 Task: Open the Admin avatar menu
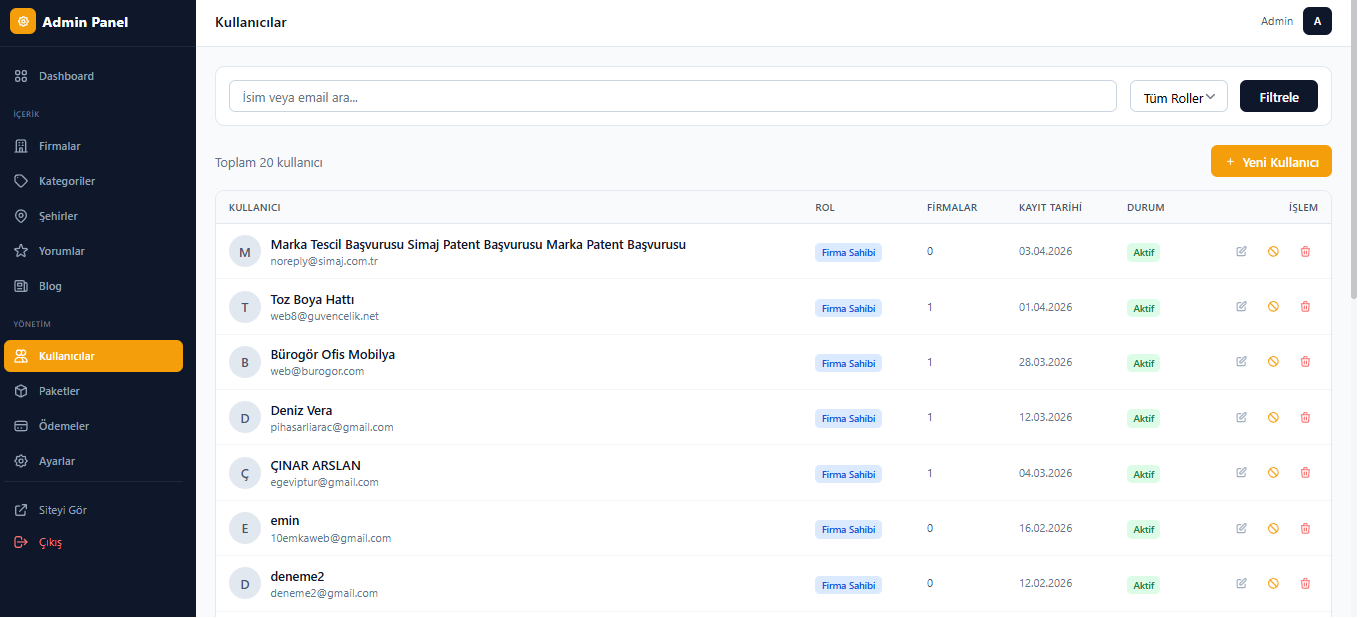tap(1316, 21)
